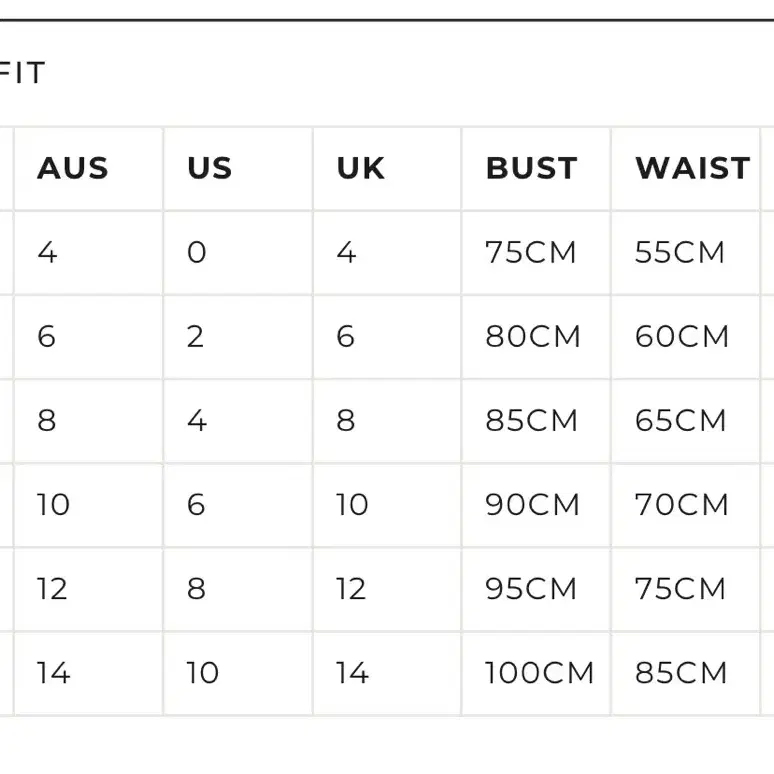The image size is (774, 774).
Task: Click the FIT heading text
Action: (22, 73)
